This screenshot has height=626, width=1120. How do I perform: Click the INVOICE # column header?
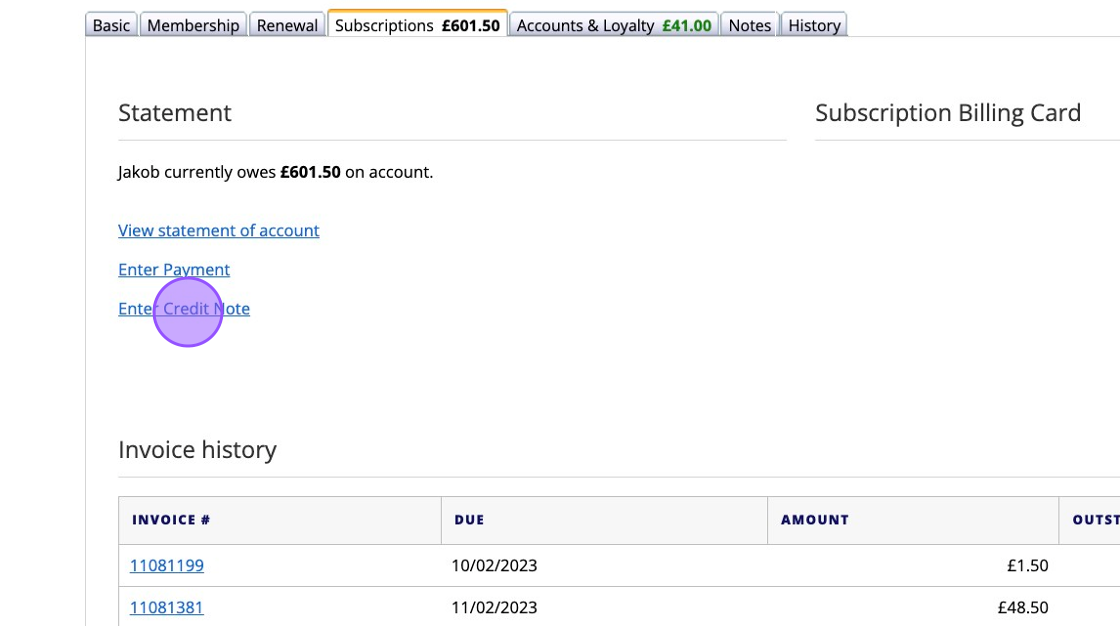point(171,520)
